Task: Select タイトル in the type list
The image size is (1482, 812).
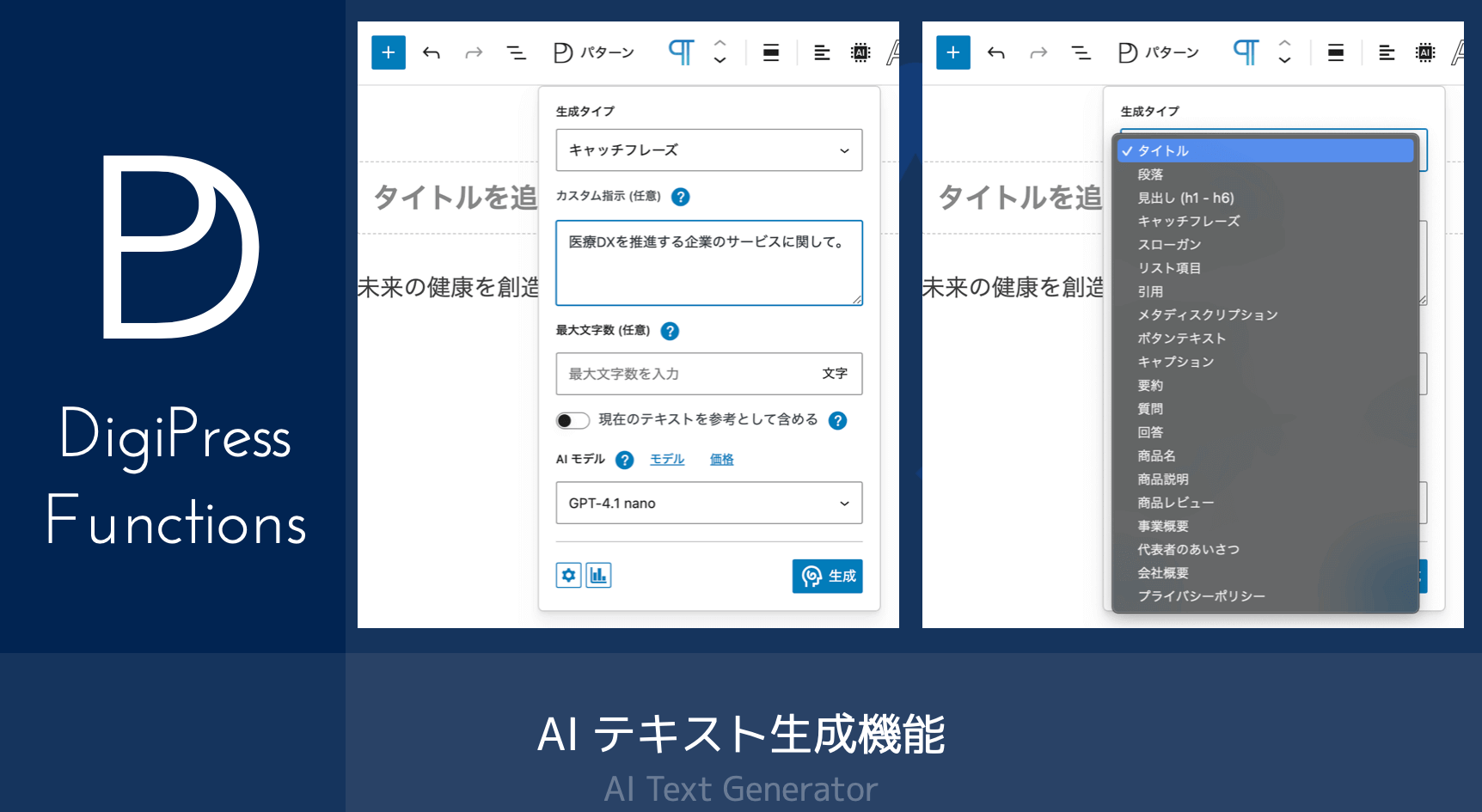Action: pos(1265,150)
